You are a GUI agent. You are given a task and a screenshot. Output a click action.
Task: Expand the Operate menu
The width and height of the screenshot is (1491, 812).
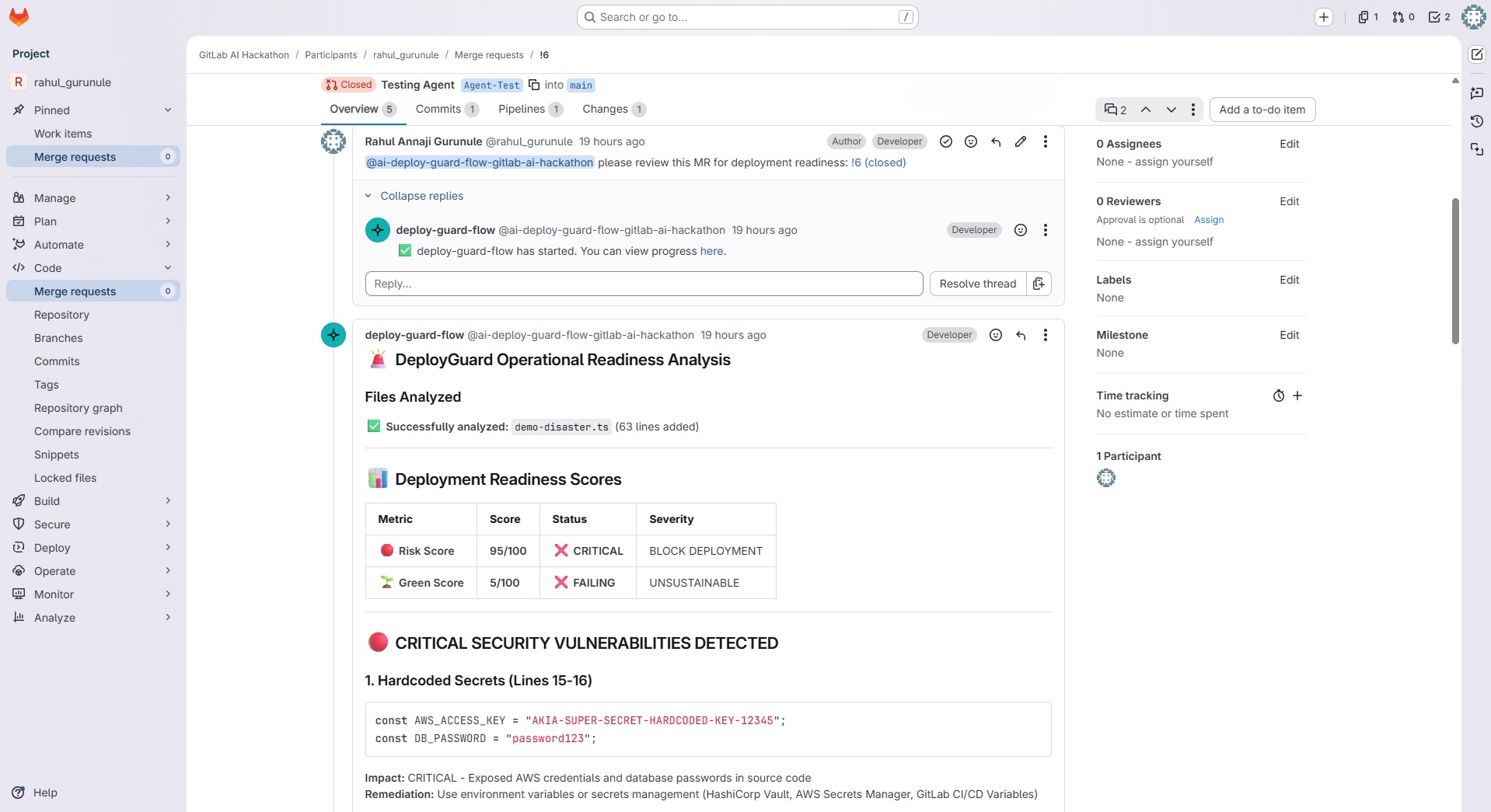click(93, 571)
